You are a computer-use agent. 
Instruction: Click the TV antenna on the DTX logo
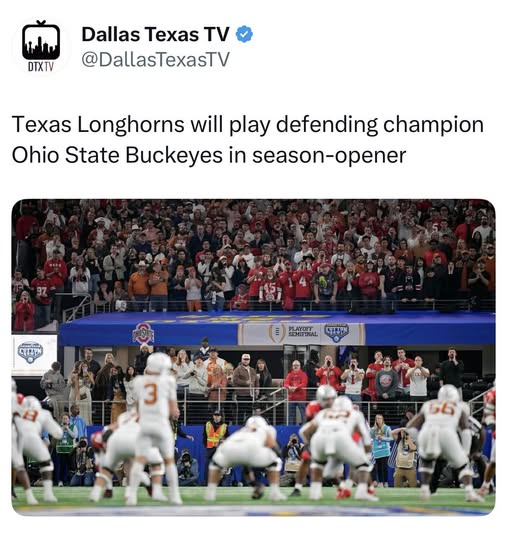click(41, 23)
